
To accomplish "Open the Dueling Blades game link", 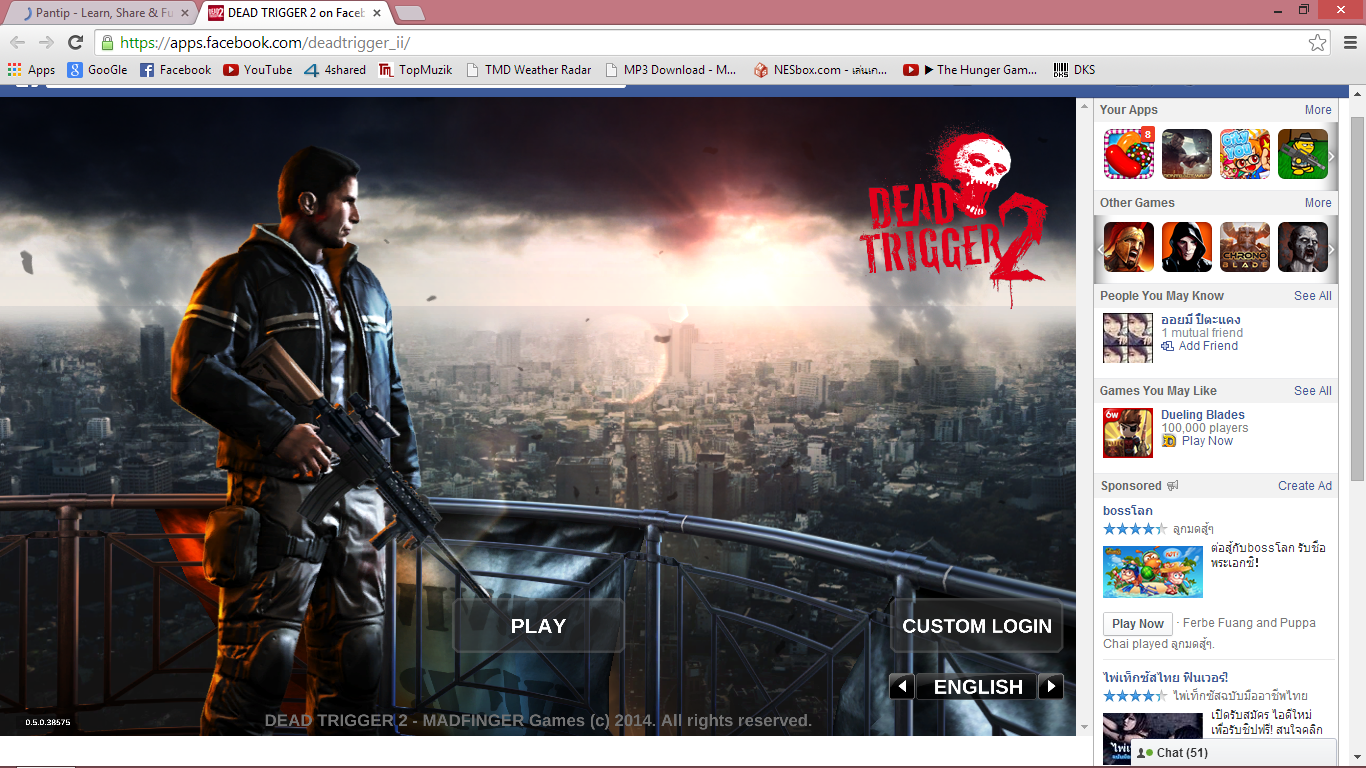I will (x=1203, y=415).
